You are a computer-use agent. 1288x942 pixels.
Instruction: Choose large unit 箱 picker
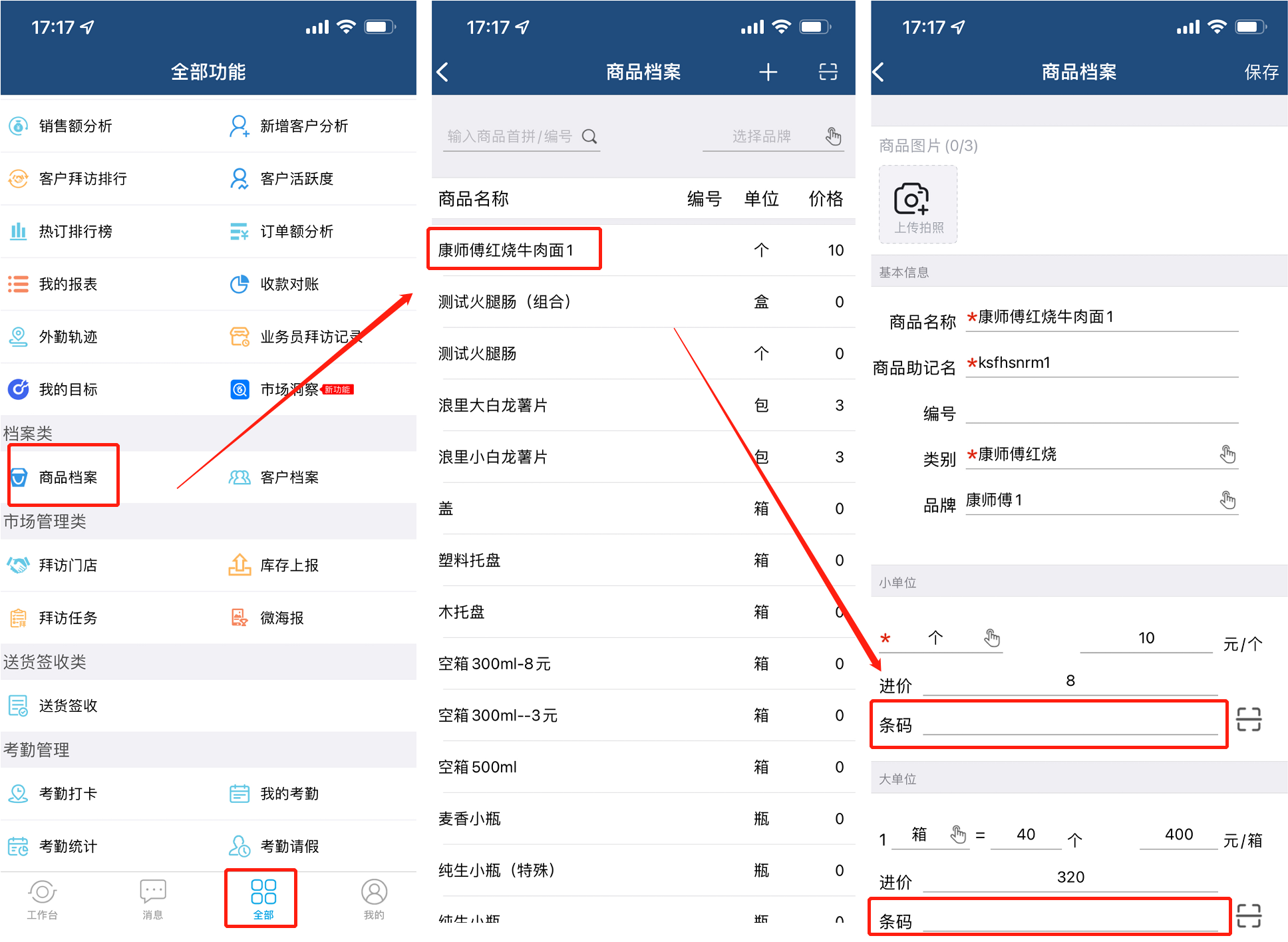(x=930, y=835)
